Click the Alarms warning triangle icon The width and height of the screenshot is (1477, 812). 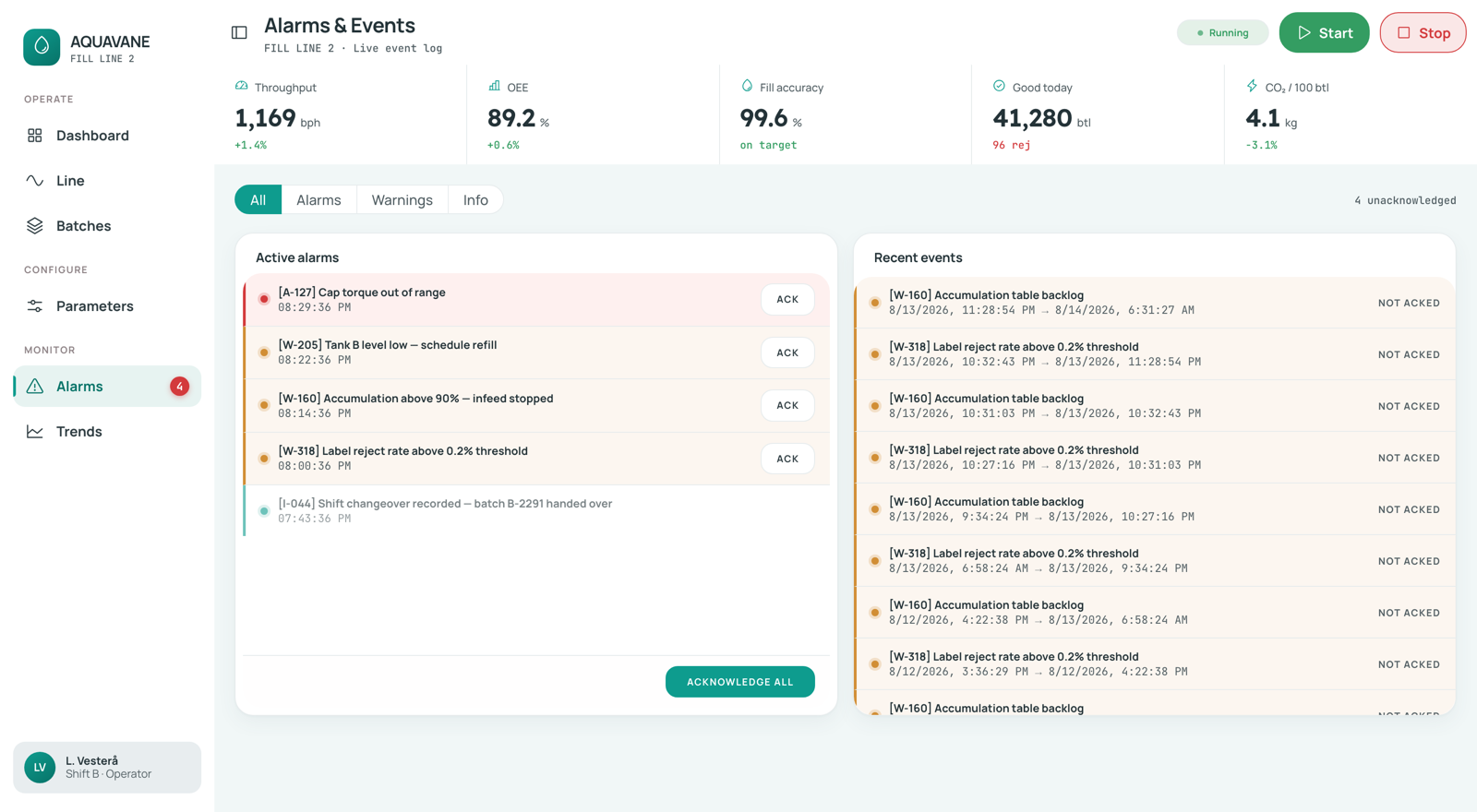[35, 387]
